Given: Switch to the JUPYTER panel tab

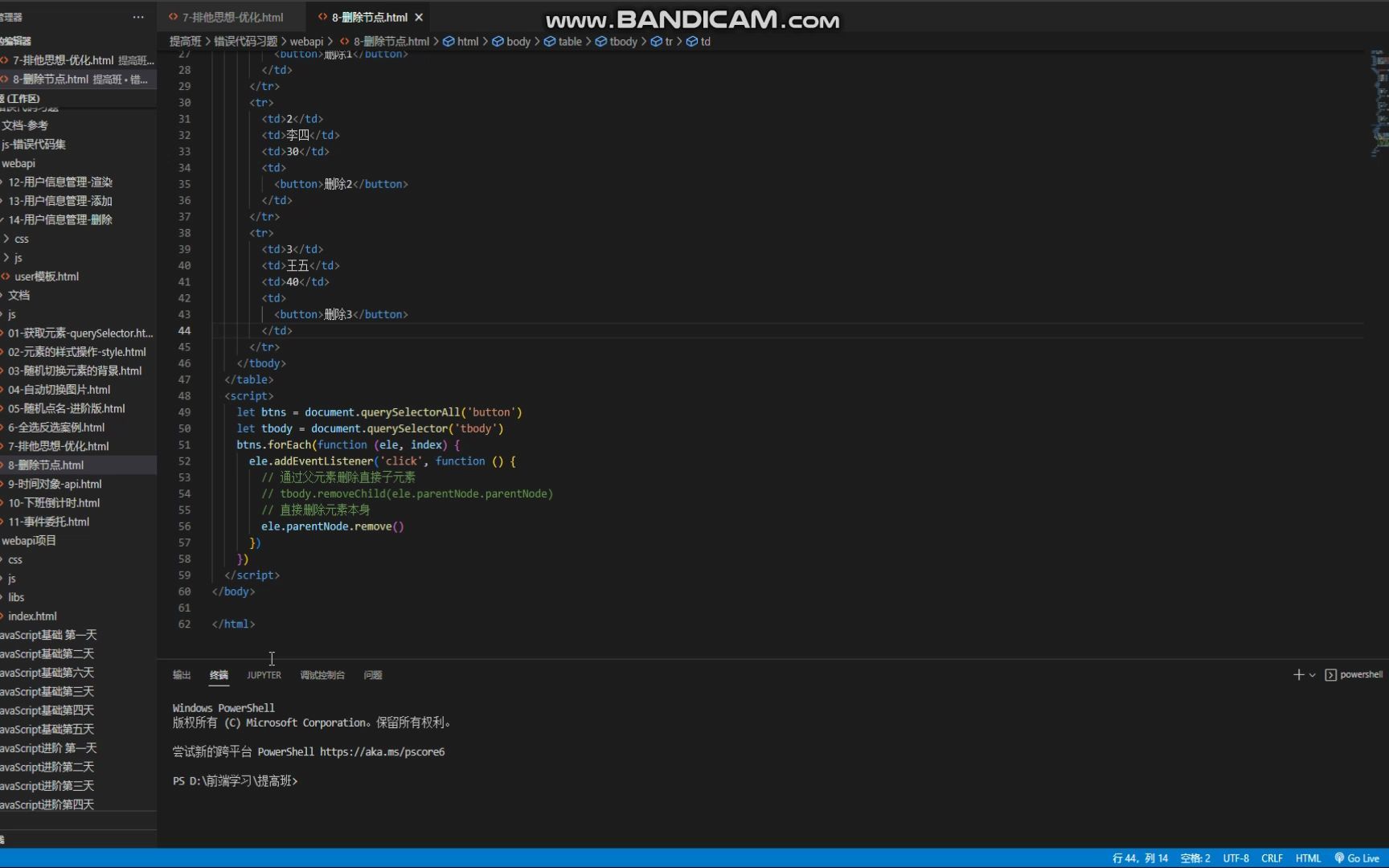Looking at the screenshot, I should click(264, 675).
